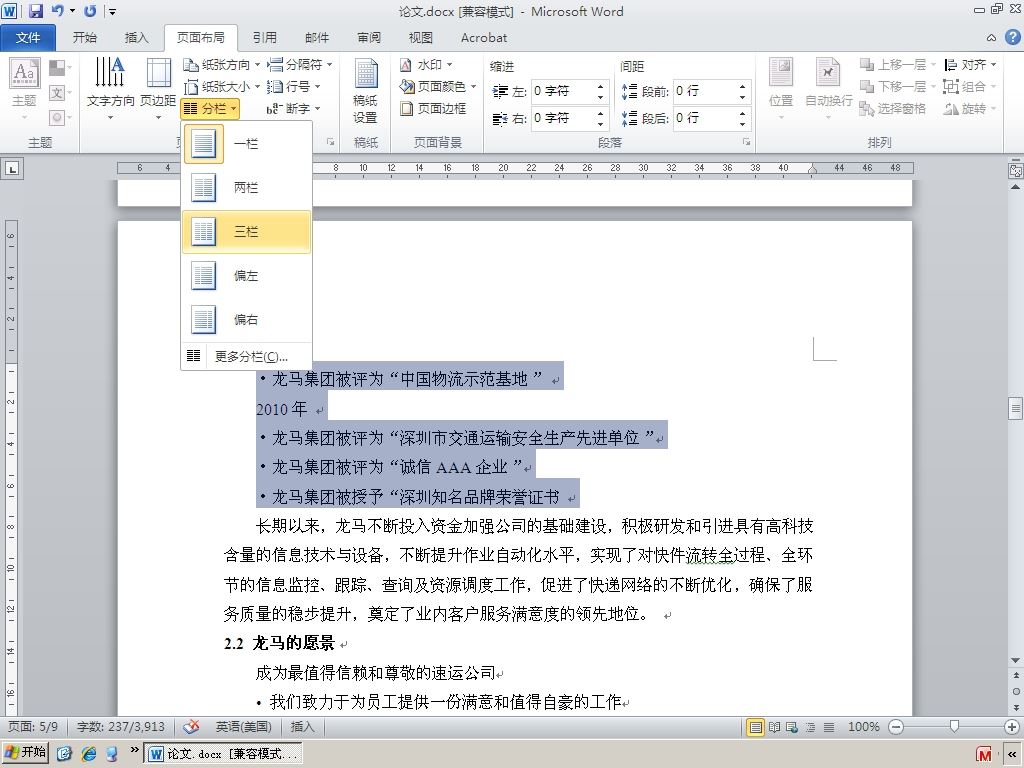Toggle ruler display icon above scrollbar
This screenshot has width=1024, height=768.
pyautogui.click(x=1016, y=170)
